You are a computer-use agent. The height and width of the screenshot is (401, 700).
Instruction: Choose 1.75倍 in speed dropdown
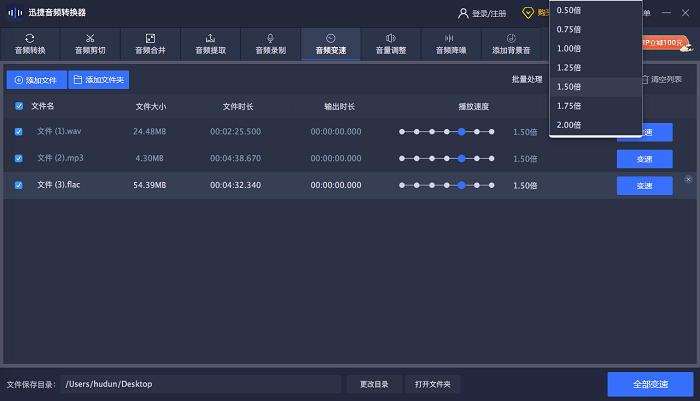click(596, 106)
